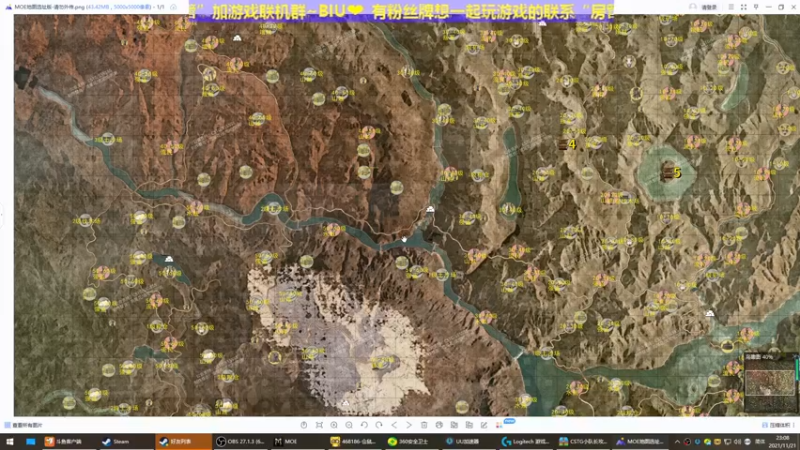Go to the previous image arrow
This screenshot has width=800, height=450.
click(x=394, y=425)
